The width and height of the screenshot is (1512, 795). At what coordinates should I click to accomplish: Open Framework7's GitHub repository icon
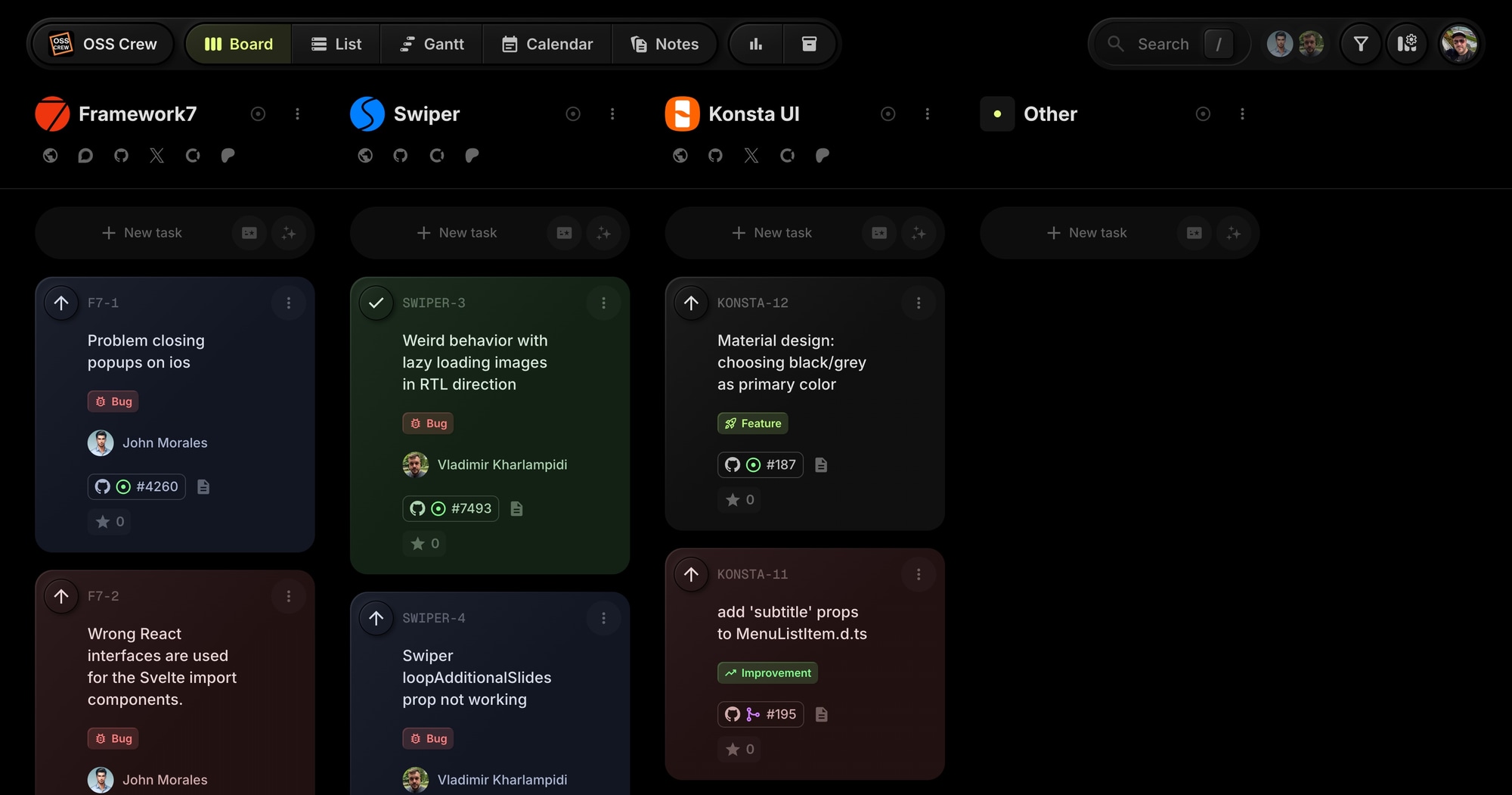coord(121,156)
